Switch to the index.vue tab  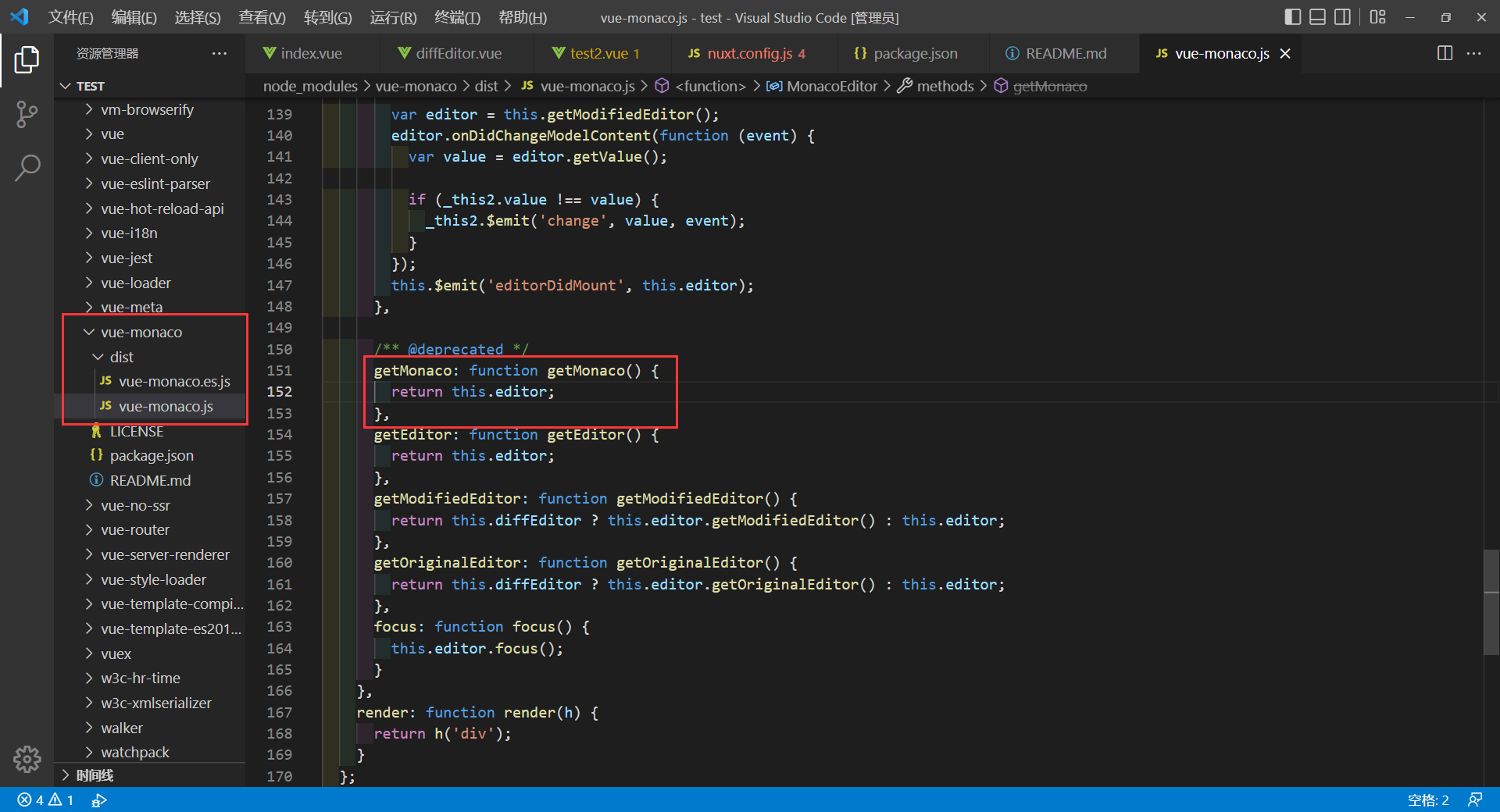tap(312, 53)
